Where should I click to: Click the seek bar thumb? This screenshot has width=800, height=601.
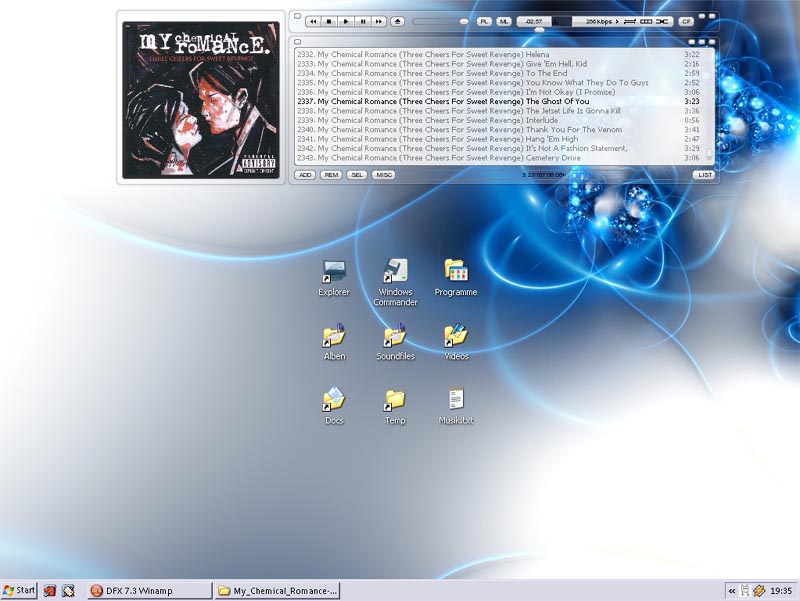coord(464,21)
